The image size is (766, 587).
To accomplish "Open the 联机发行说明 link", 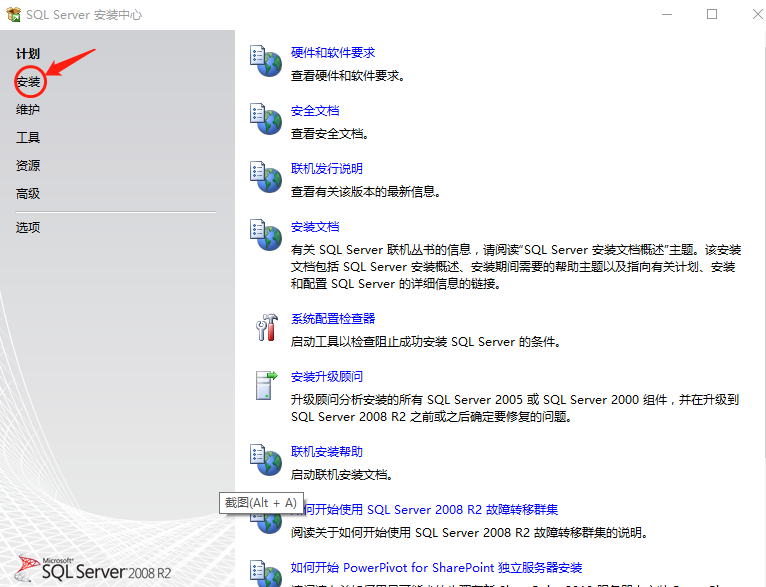I will click(x=327, y=169).
